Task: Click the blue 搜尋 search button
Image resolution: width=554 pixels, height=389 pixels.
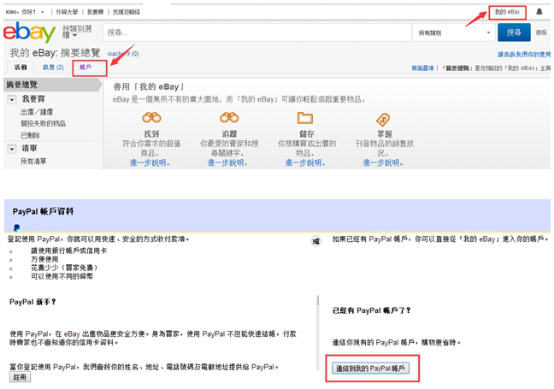Action: point(514,33)
